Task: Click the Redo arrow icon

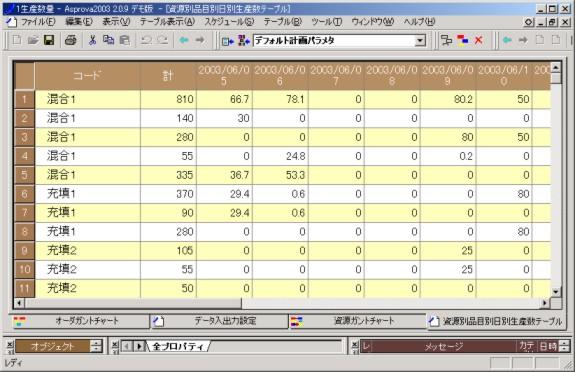Action: click(162, 40)
